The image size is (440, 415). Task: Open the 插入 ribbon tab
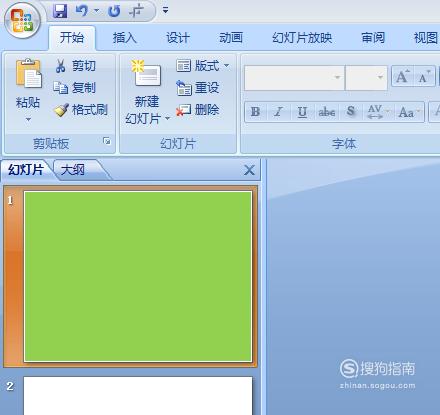pos(125,38)
